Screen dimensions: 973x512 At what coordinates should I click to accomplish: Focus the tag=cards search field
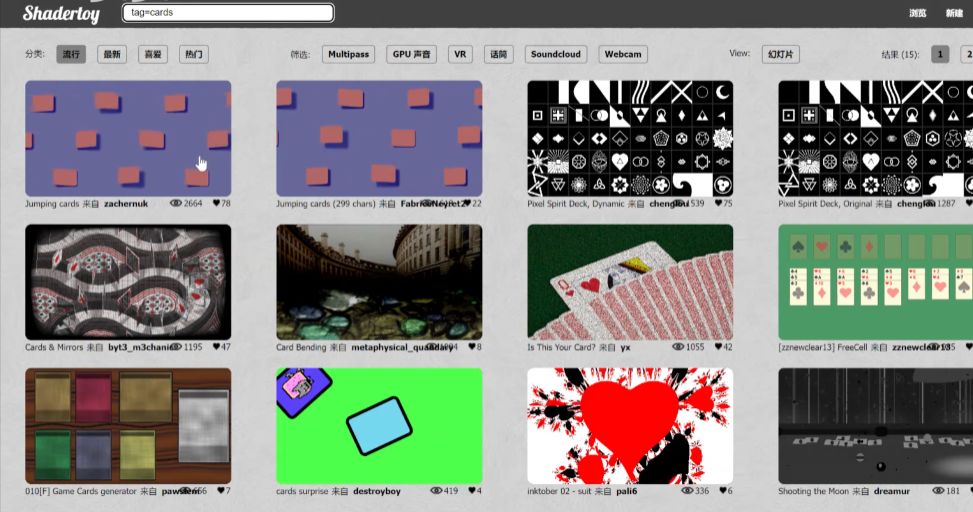coord(228,12)
